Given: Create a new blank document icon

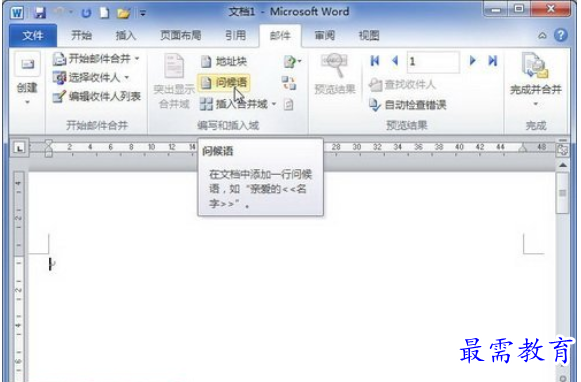Looking at the screenshot, I should point(104,13).
